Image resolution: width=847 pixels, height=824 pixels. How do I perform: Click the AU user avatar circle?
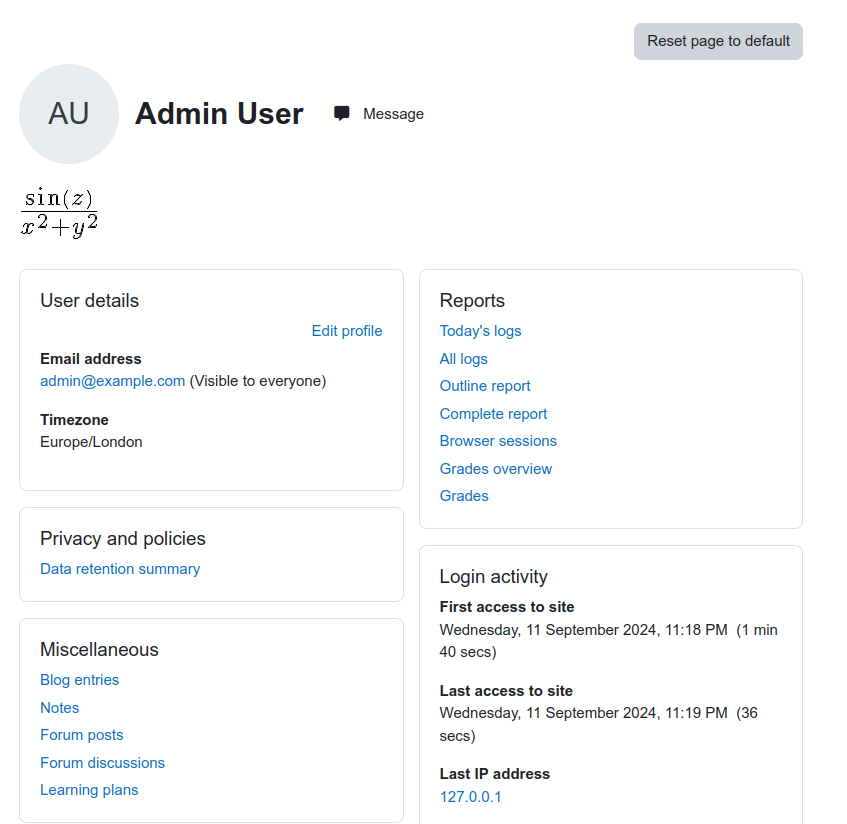coord(69,114)
